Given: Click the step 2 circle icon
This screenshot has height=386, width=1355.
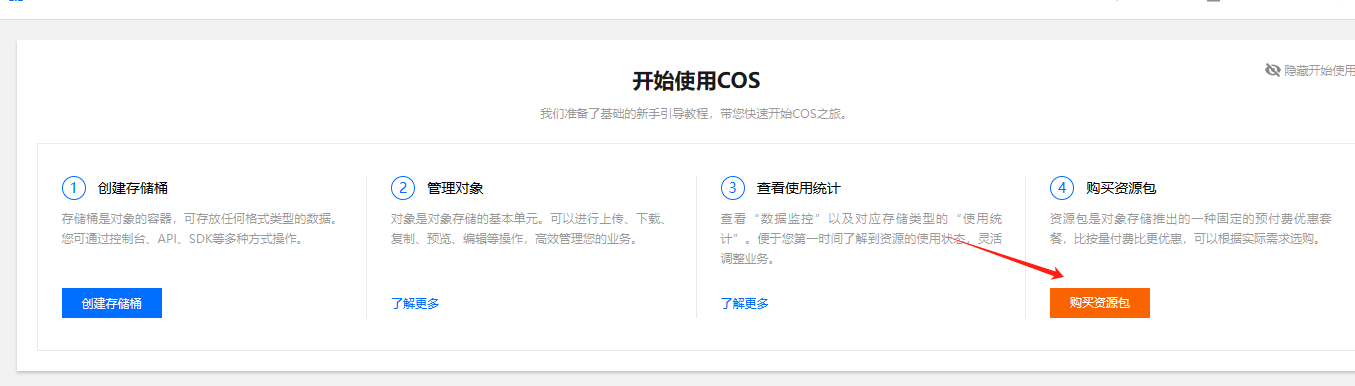Looking at the screenshot, I should [x=403, y=188].
